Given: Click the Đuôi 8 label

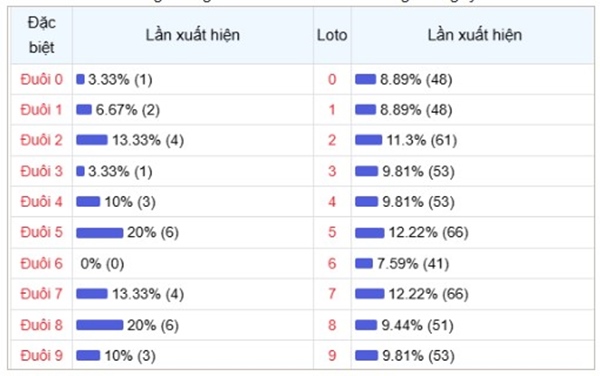Looking at the screenshot, I should coord(41,325).
